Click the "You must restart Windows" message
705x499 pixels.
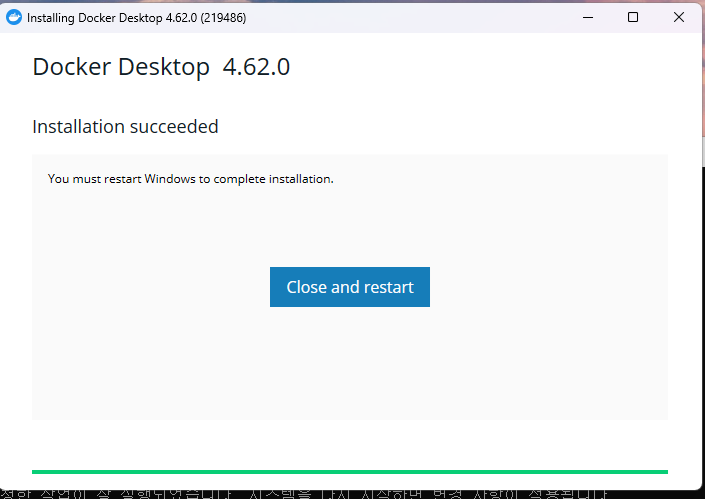click(190, 179)
